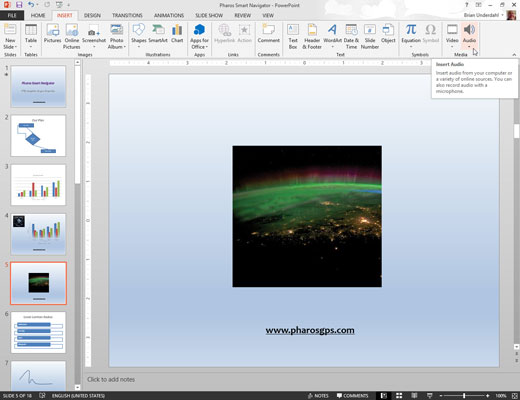This screenshot has width=520, height=400.
Task: Adjust the zoom slider in status bar
Action: 464,396
